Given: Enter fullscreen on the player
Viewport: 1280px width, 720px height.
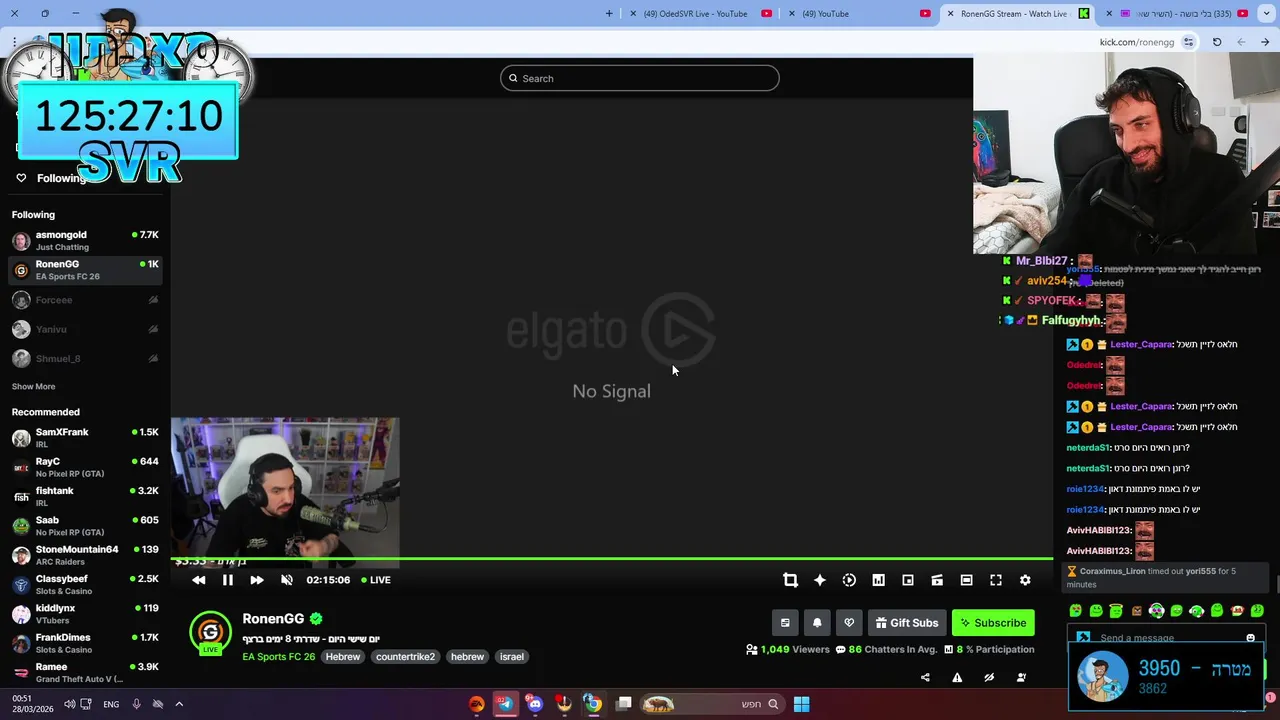Looking at the screenshot, I should pos(996,580).
